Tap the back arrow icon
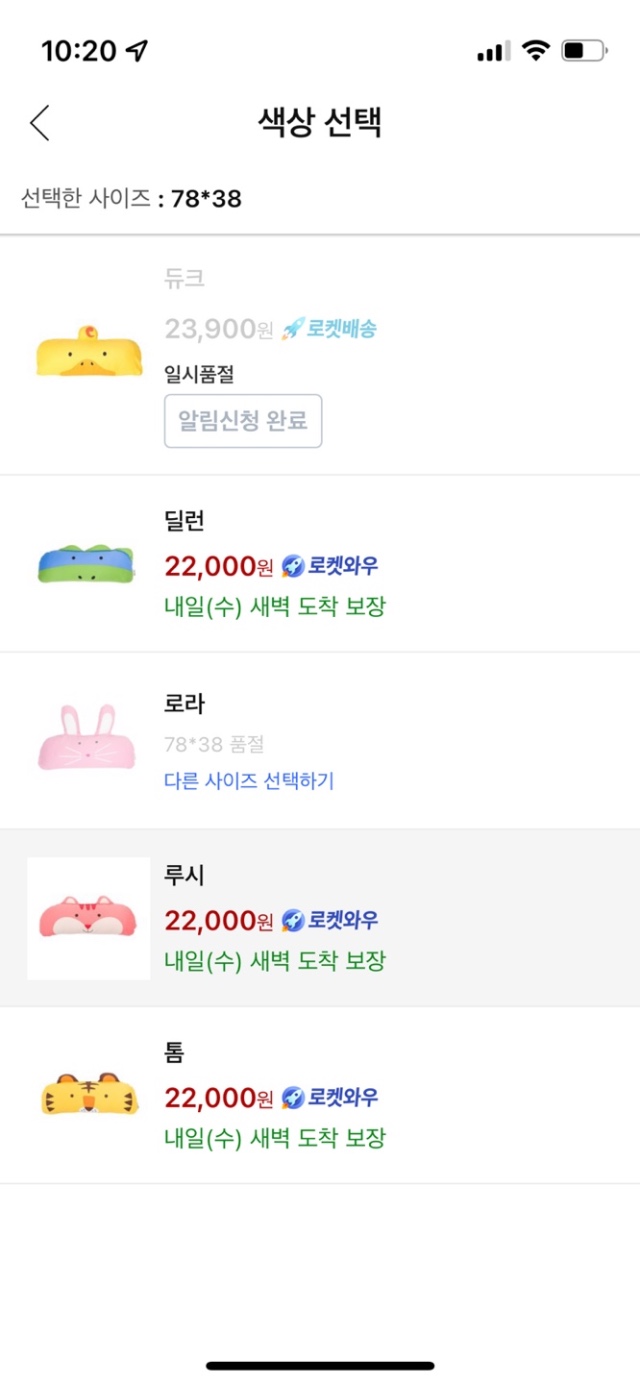The width and height of the screenshot is (640, 1384). pos(40,122)
